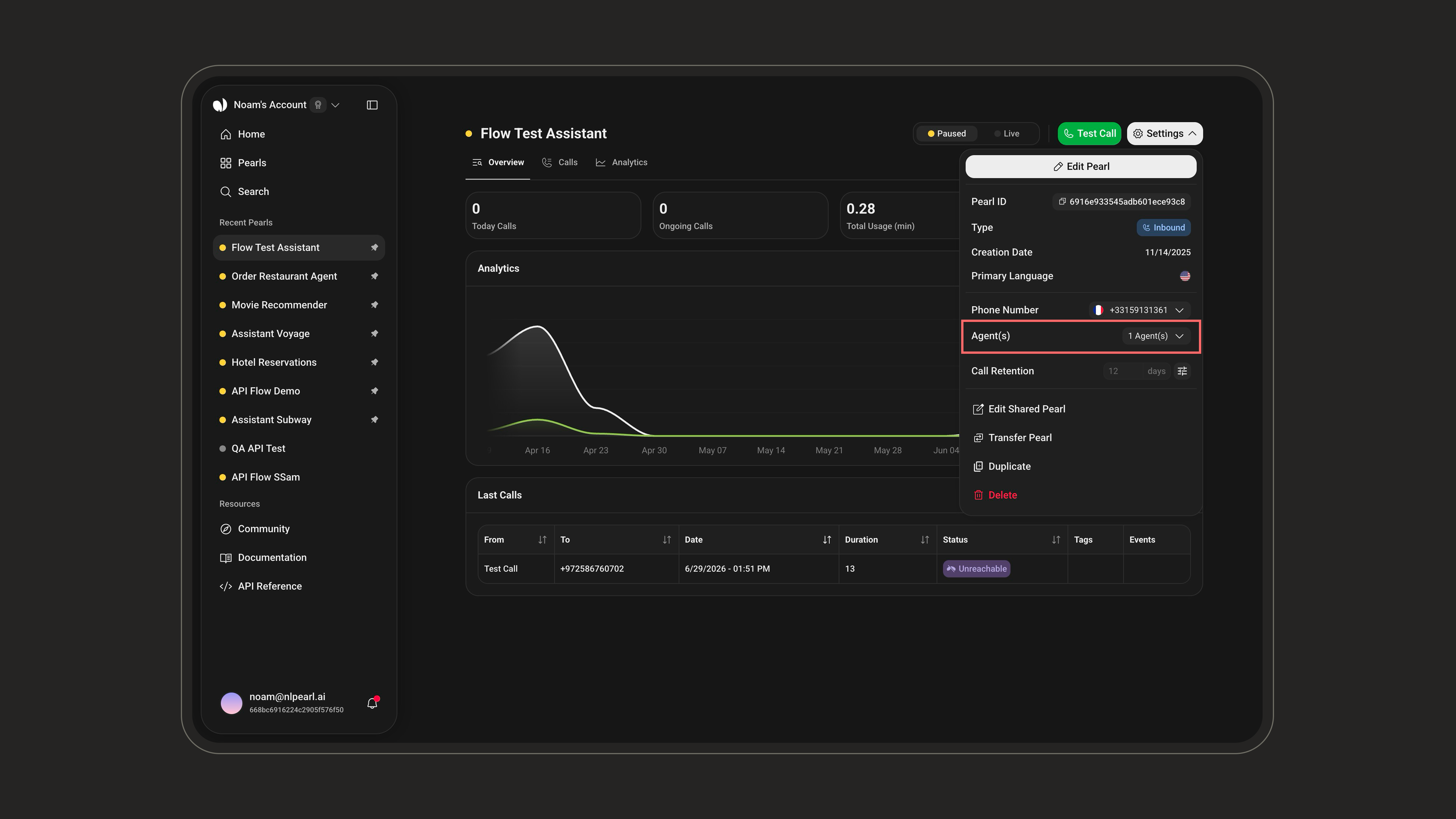Click the Primary Language US flag icon
Image resolution: width=1456 pixels, height=819 pixels.
(x=1185, y=276)
